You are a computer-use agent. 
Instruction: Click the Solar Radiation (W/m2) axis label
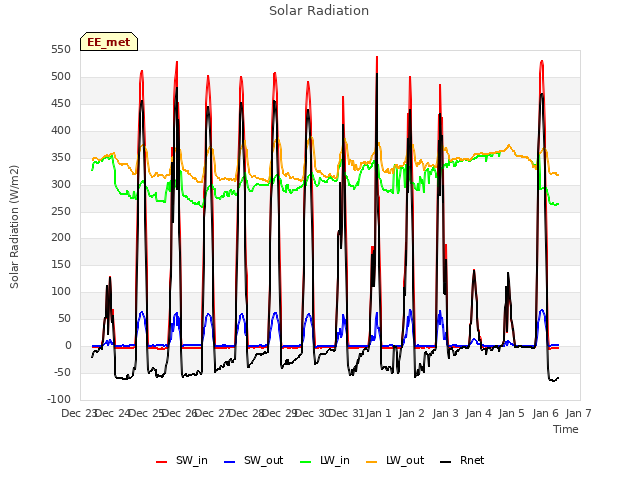point(14,227)
